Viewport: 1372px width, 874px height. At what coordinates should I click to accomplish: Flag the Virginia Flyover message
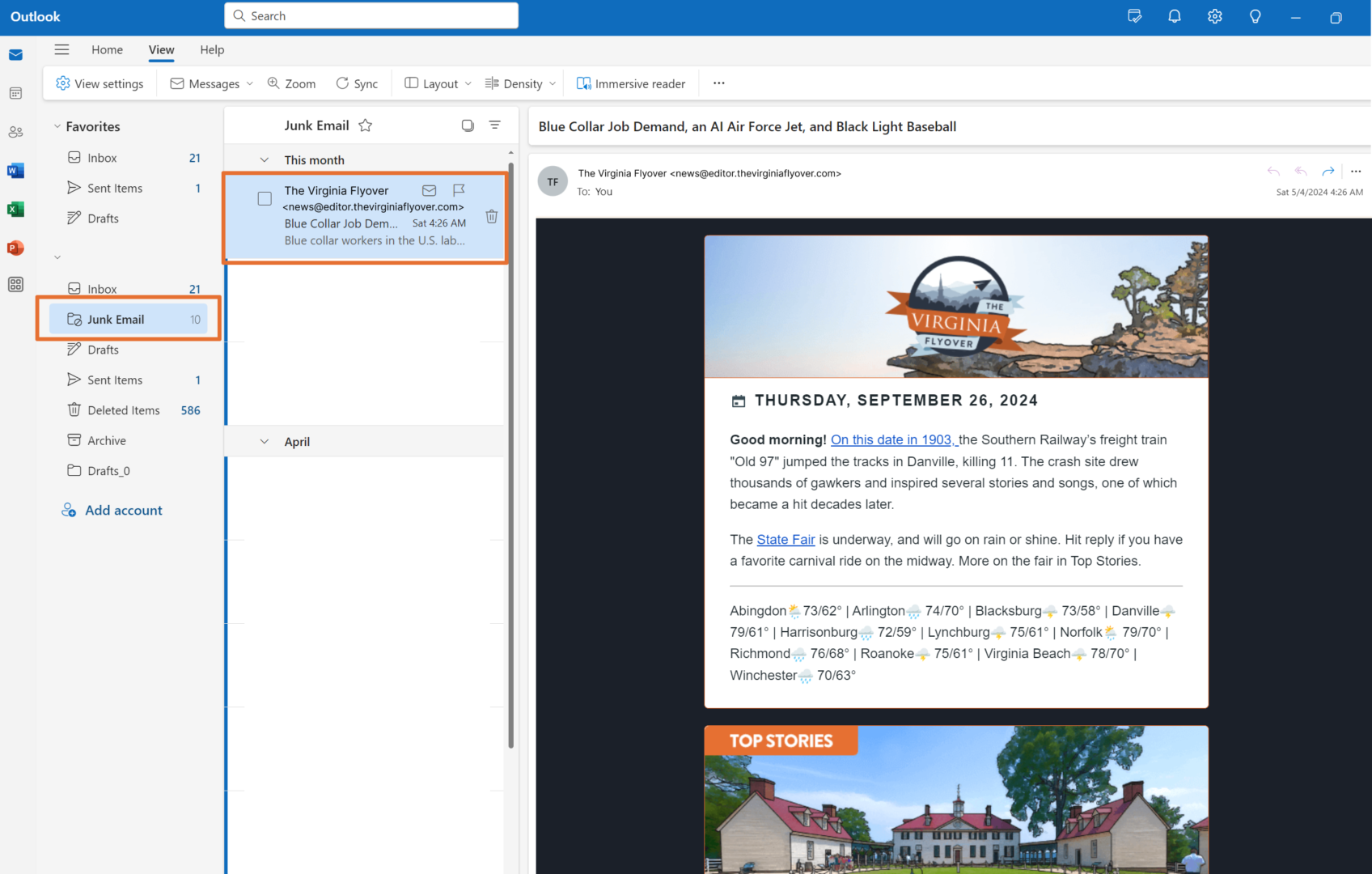459,190
